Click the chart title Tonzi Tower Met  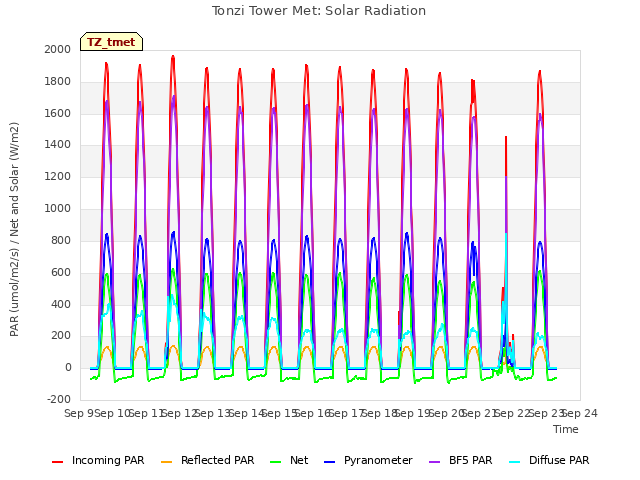(318, 11)
